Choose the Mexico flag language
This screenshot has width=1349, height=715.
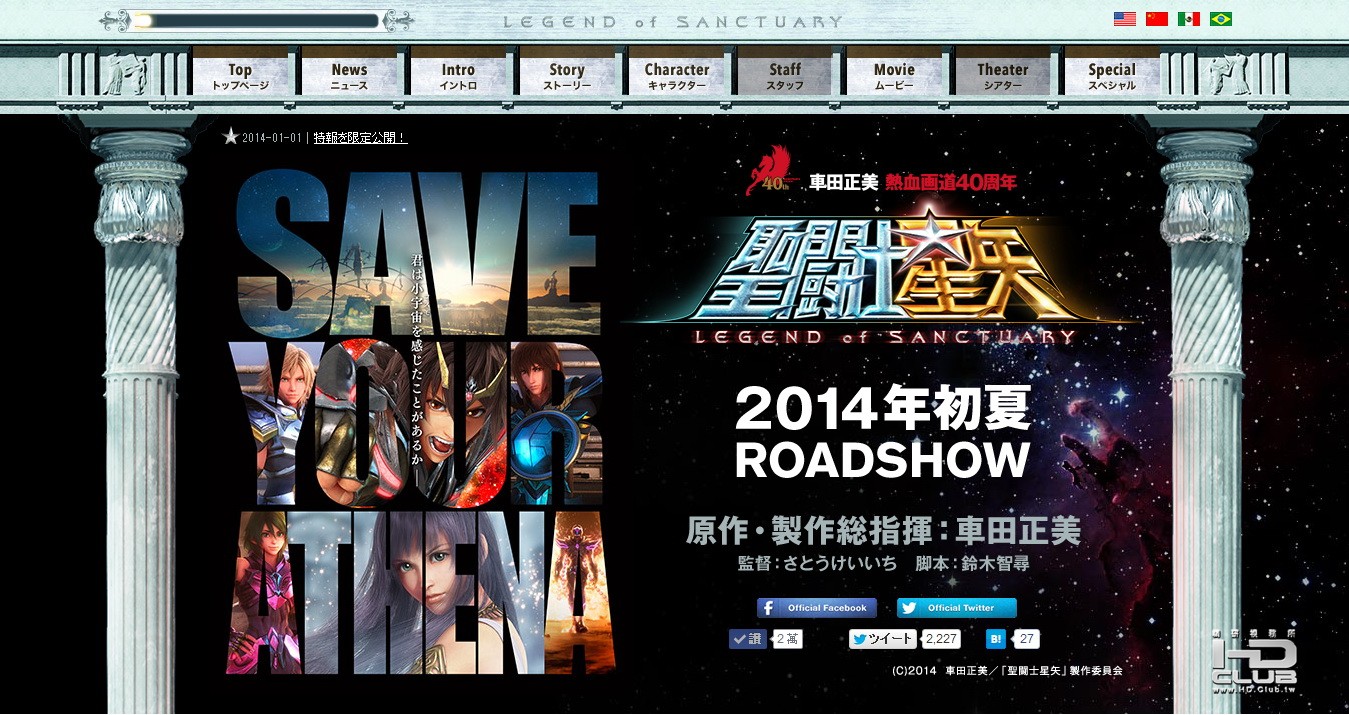point(1189,19)
